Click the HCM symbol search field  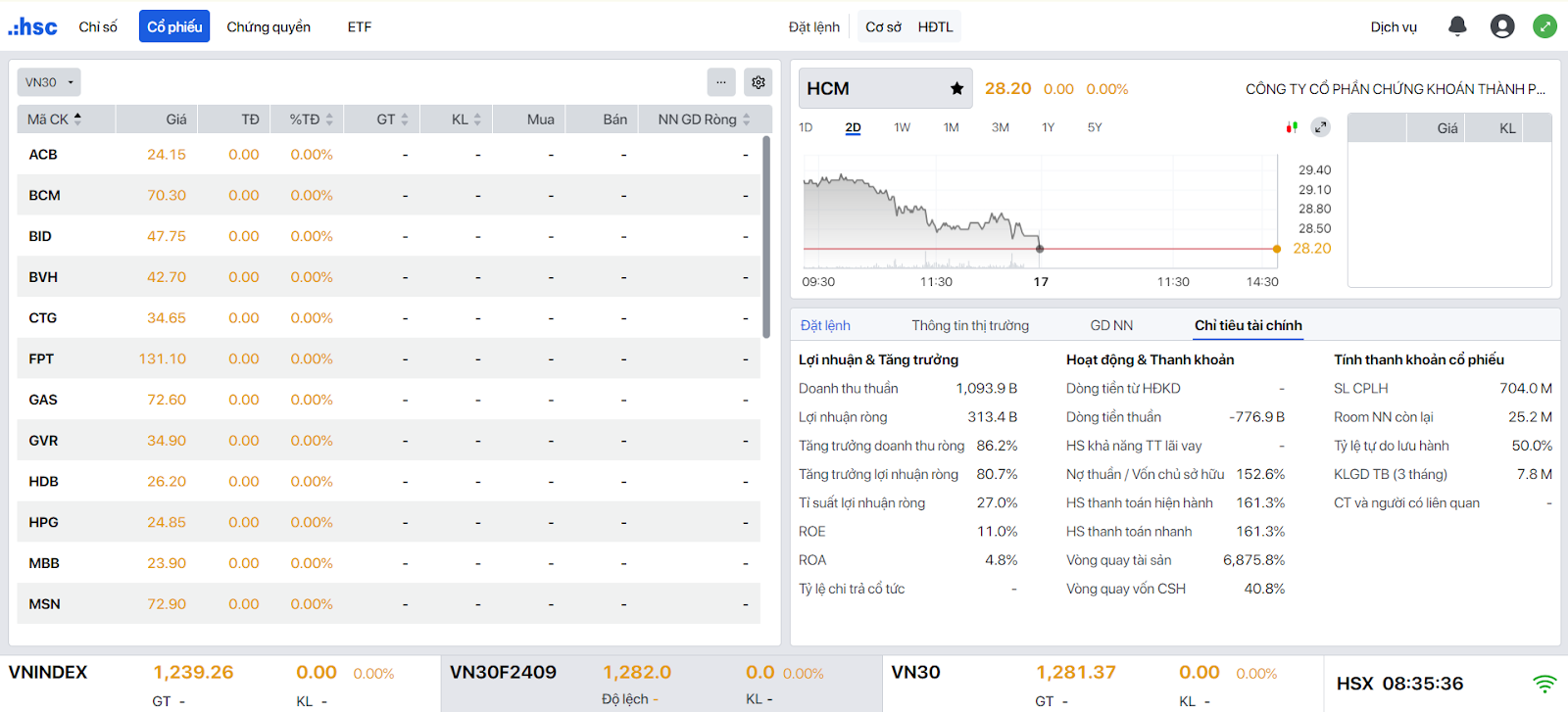click(x=885, y=88)
